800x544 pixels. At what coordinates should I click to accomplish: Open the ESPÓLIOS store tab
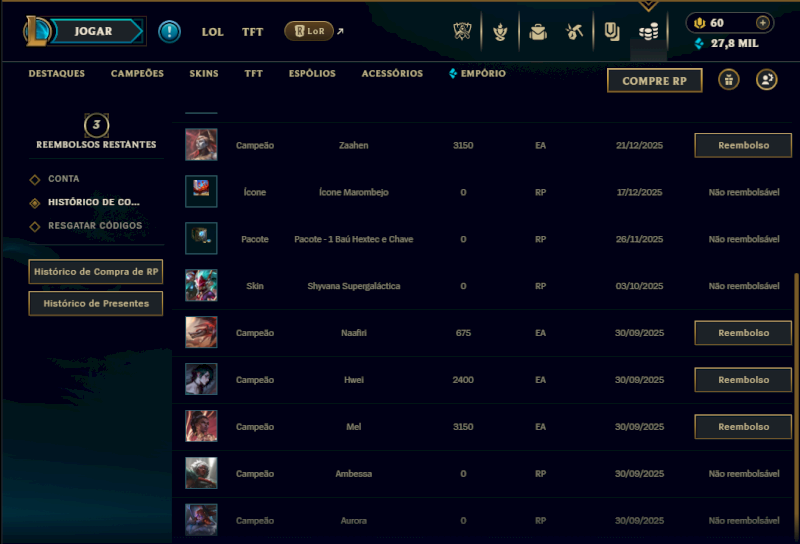pos(312,73)
